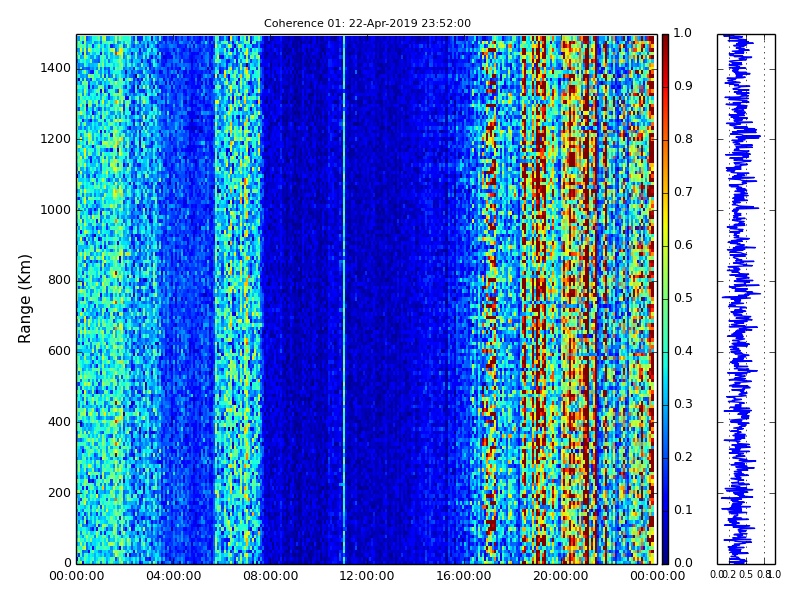
Task: Click the colorbar label 0.1
Action: pyautogui.click(x=683, y=510)
